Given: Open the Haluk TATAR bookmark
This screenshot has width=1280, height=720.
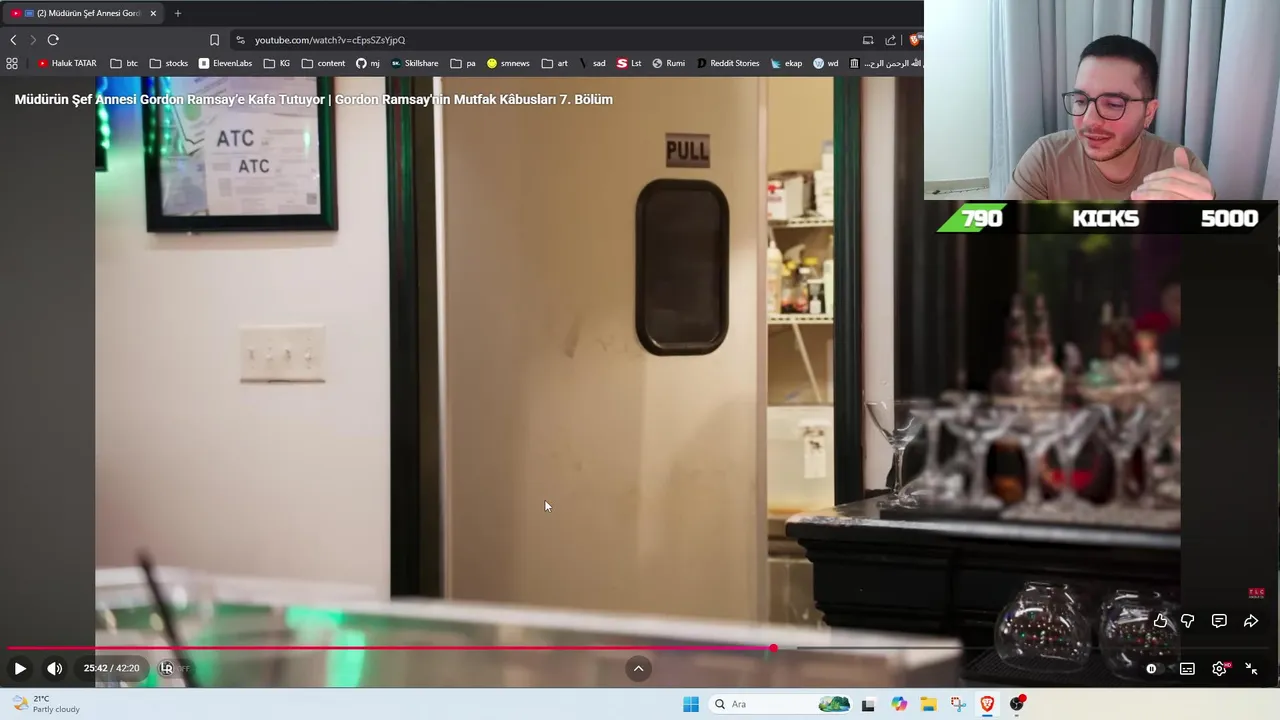Looking at the screenshot, I should click(x=67, y=63).
